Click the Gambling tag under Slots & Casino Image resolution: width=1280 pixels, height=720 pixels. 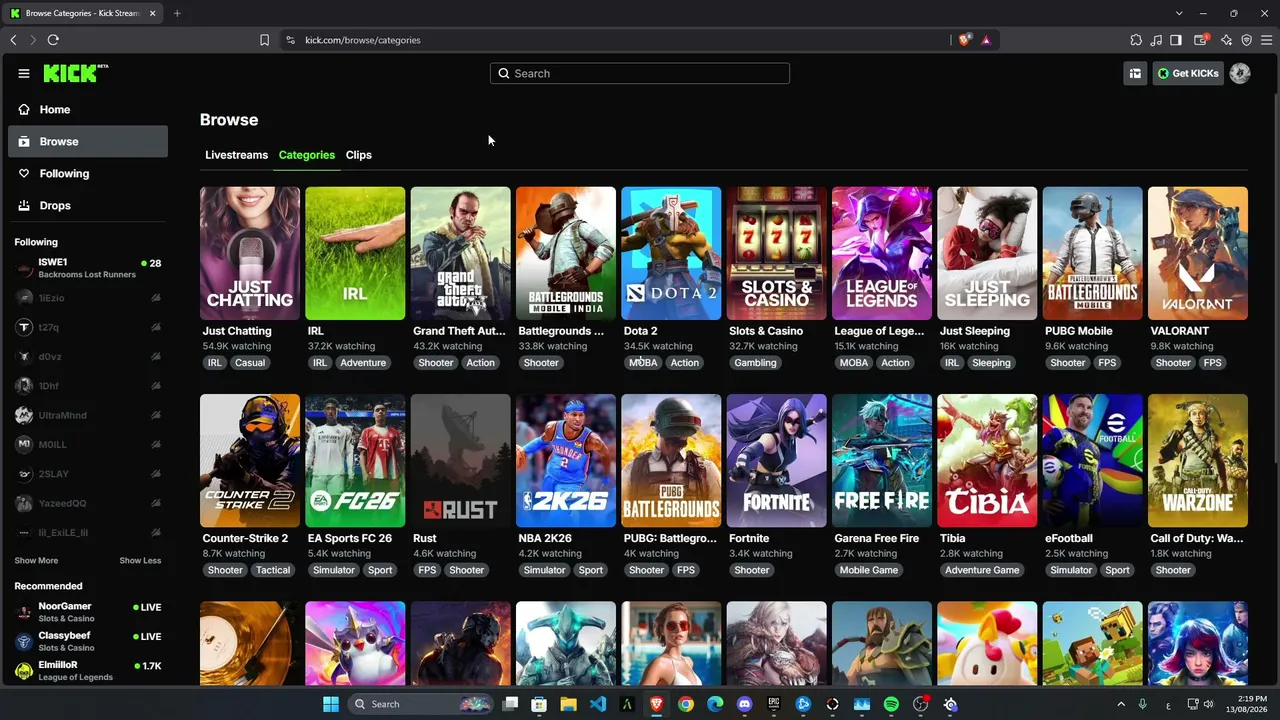755,363
